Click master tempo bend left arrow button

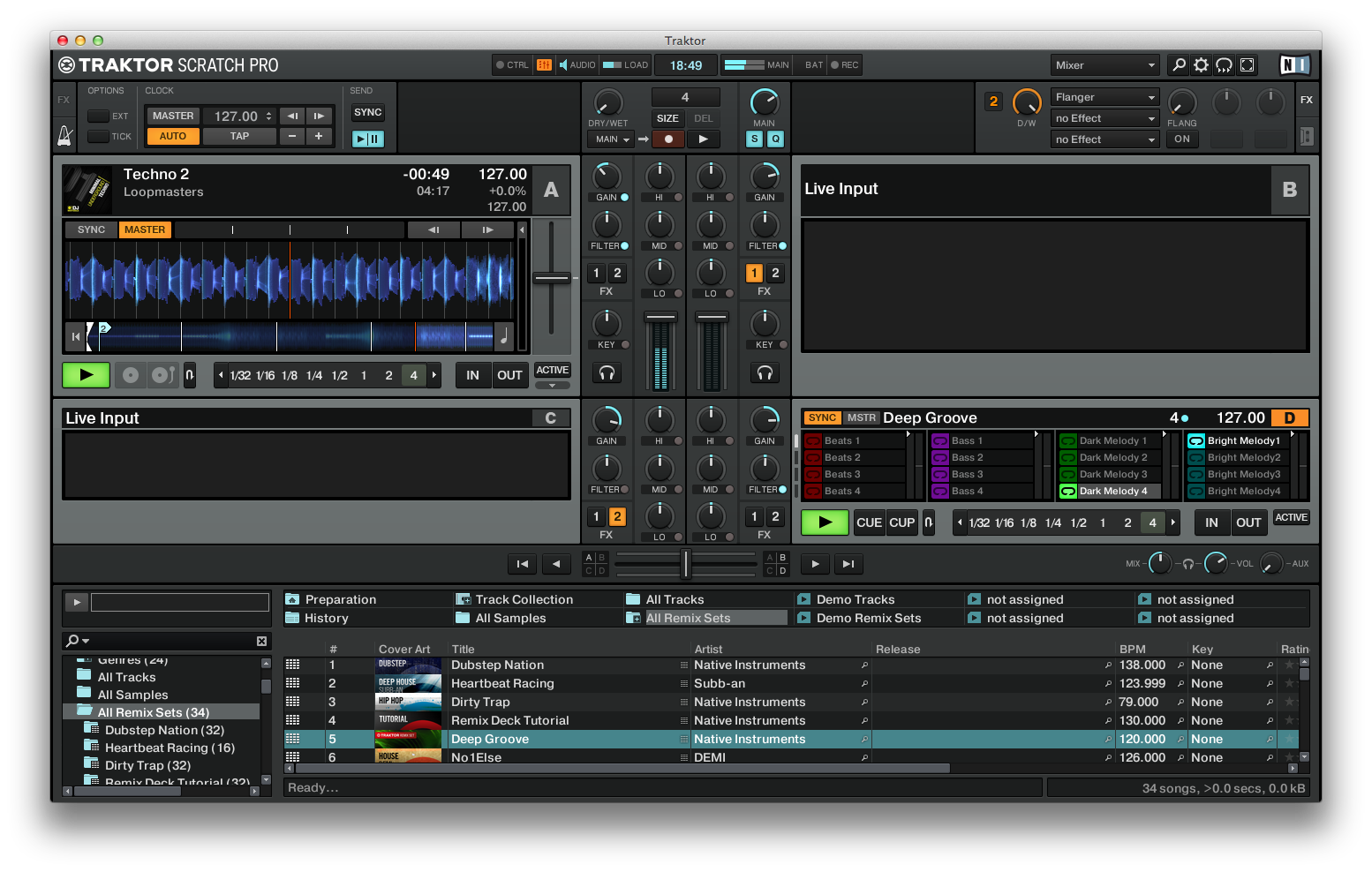[x=292, y=116]
